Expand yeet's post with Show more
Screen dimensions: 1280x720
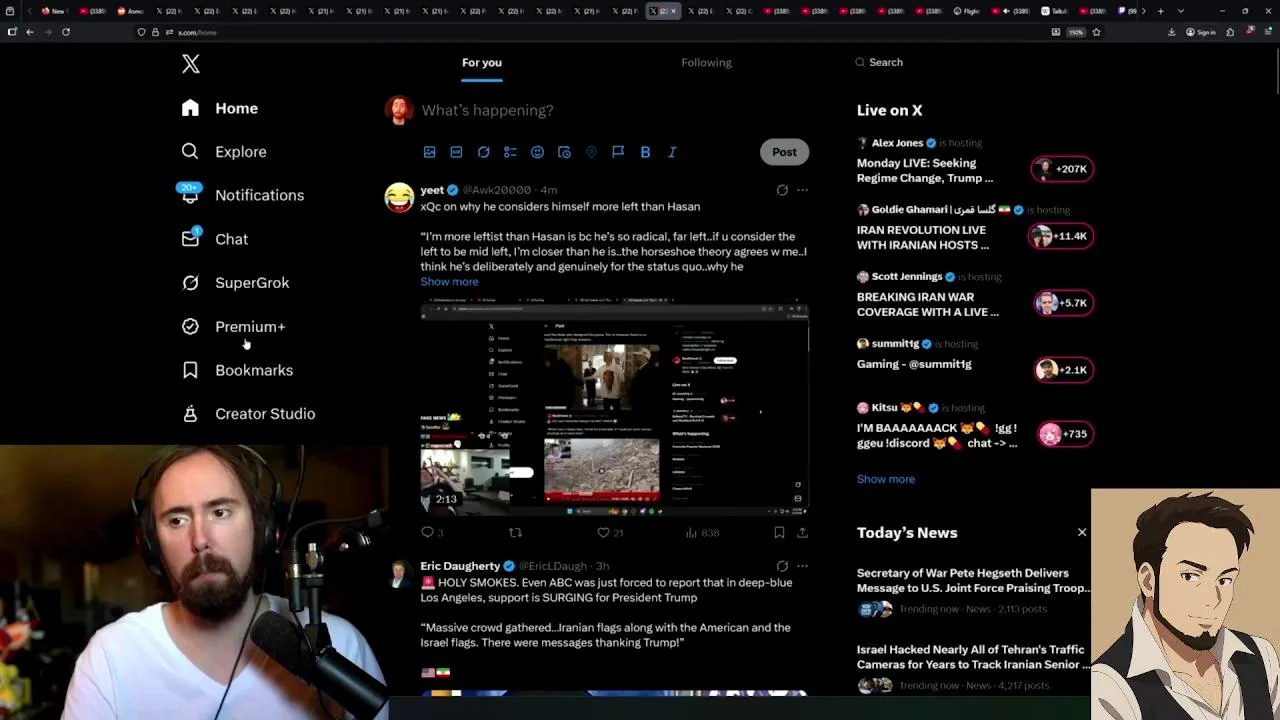(449, 282)
